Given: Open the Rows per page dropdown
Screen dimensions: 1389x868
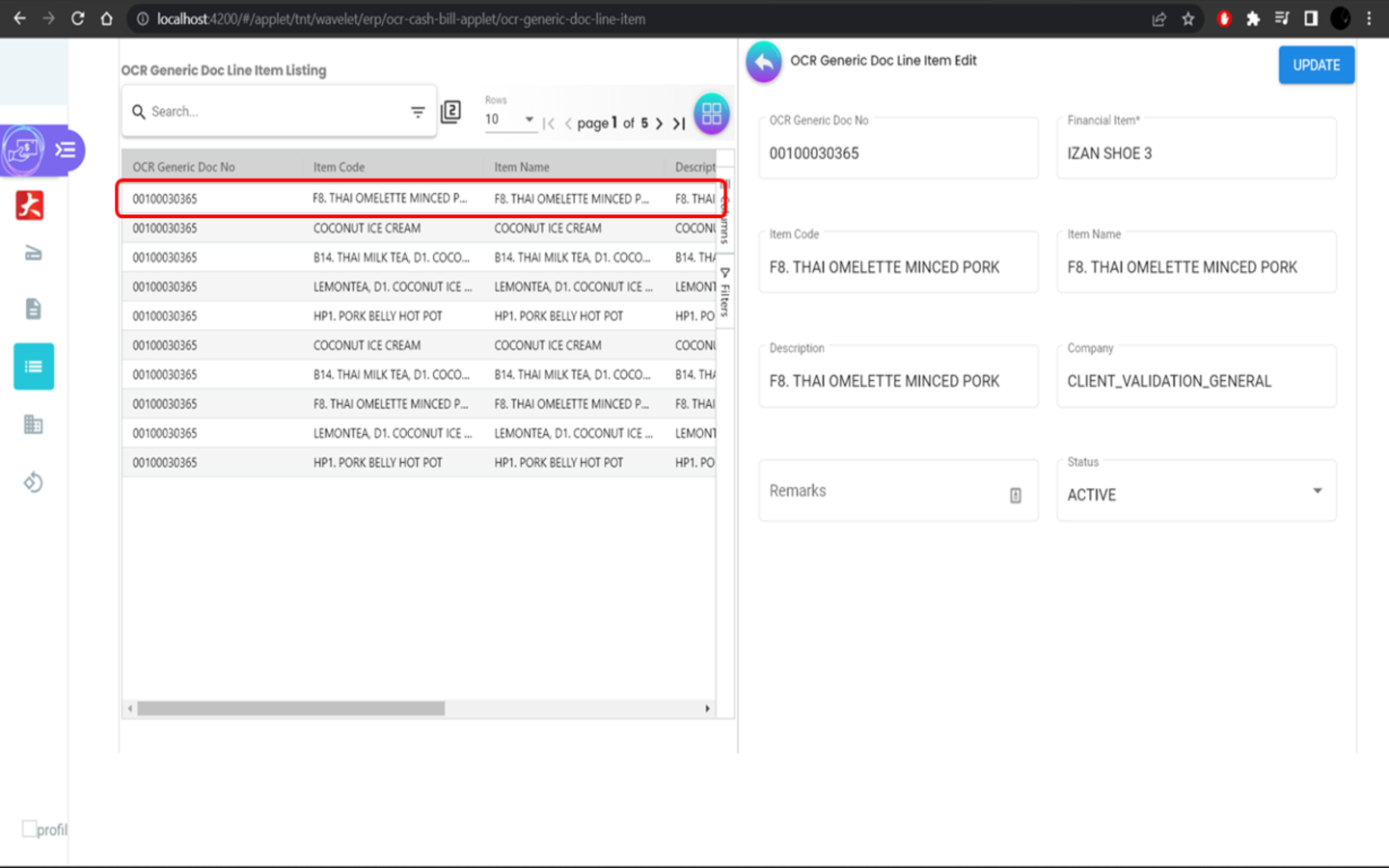Looking at the screenshot, I should pyautogui.click(x=509, y=120).
